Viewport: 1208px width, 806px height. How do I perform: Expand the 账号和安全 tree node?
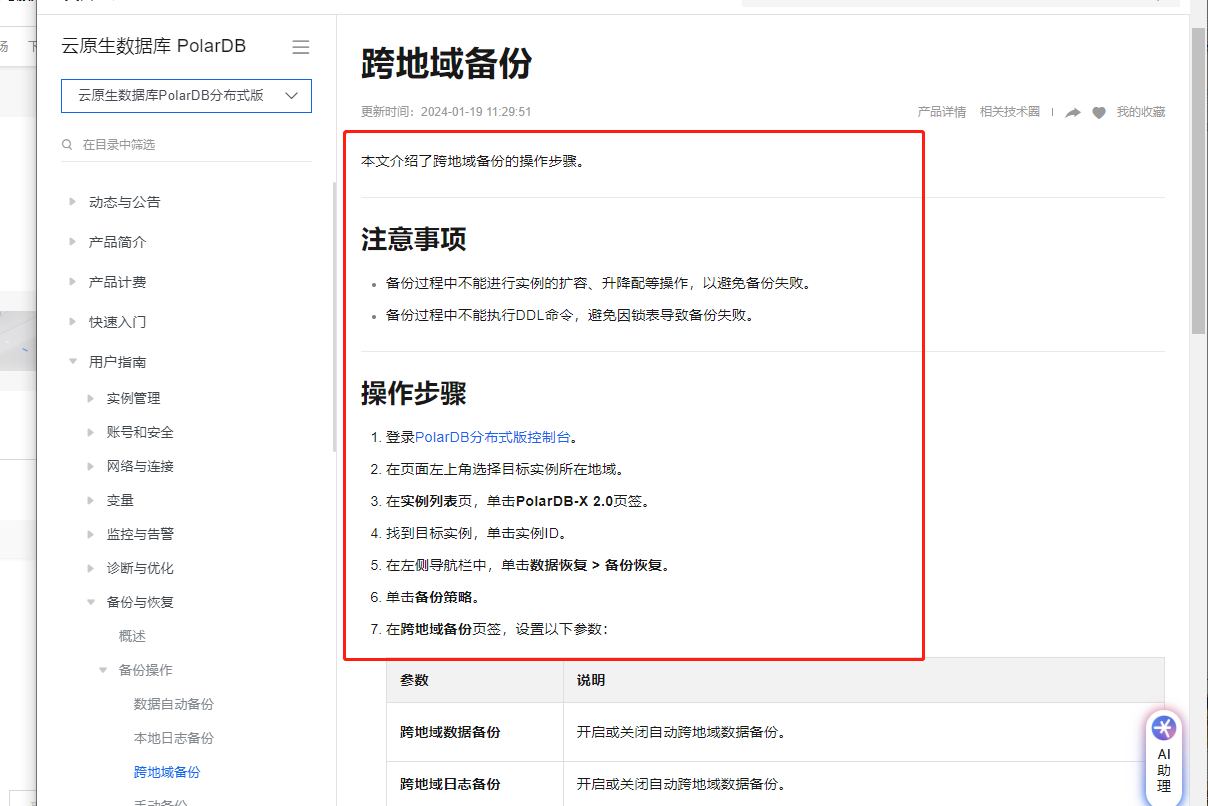[91, 432]
